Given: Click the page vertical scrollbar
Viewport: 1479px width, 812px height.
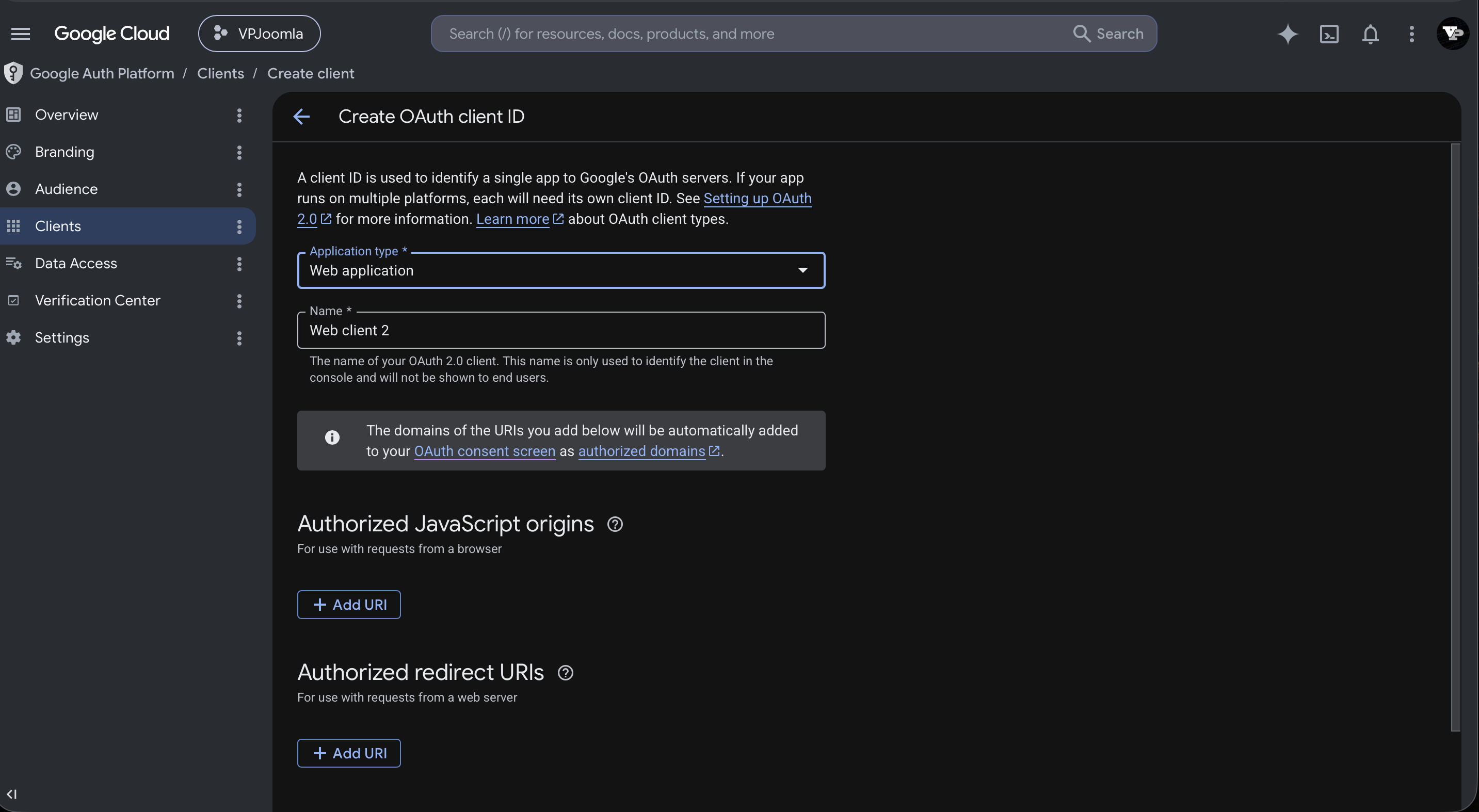Looking at the screenshot, I should pos(1455,438).
